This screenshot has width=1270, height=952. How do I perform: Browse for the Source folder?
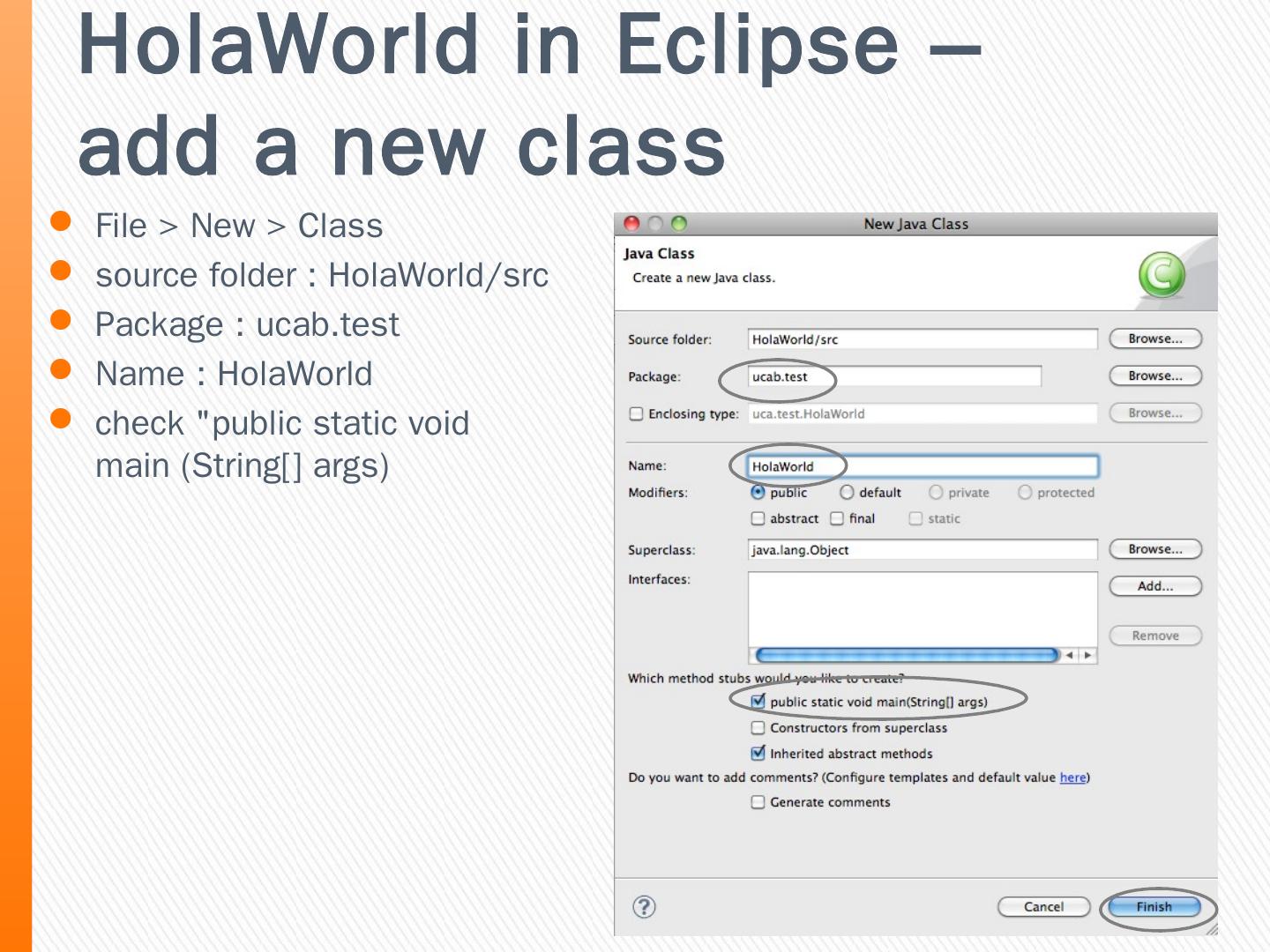[1154, 338]
